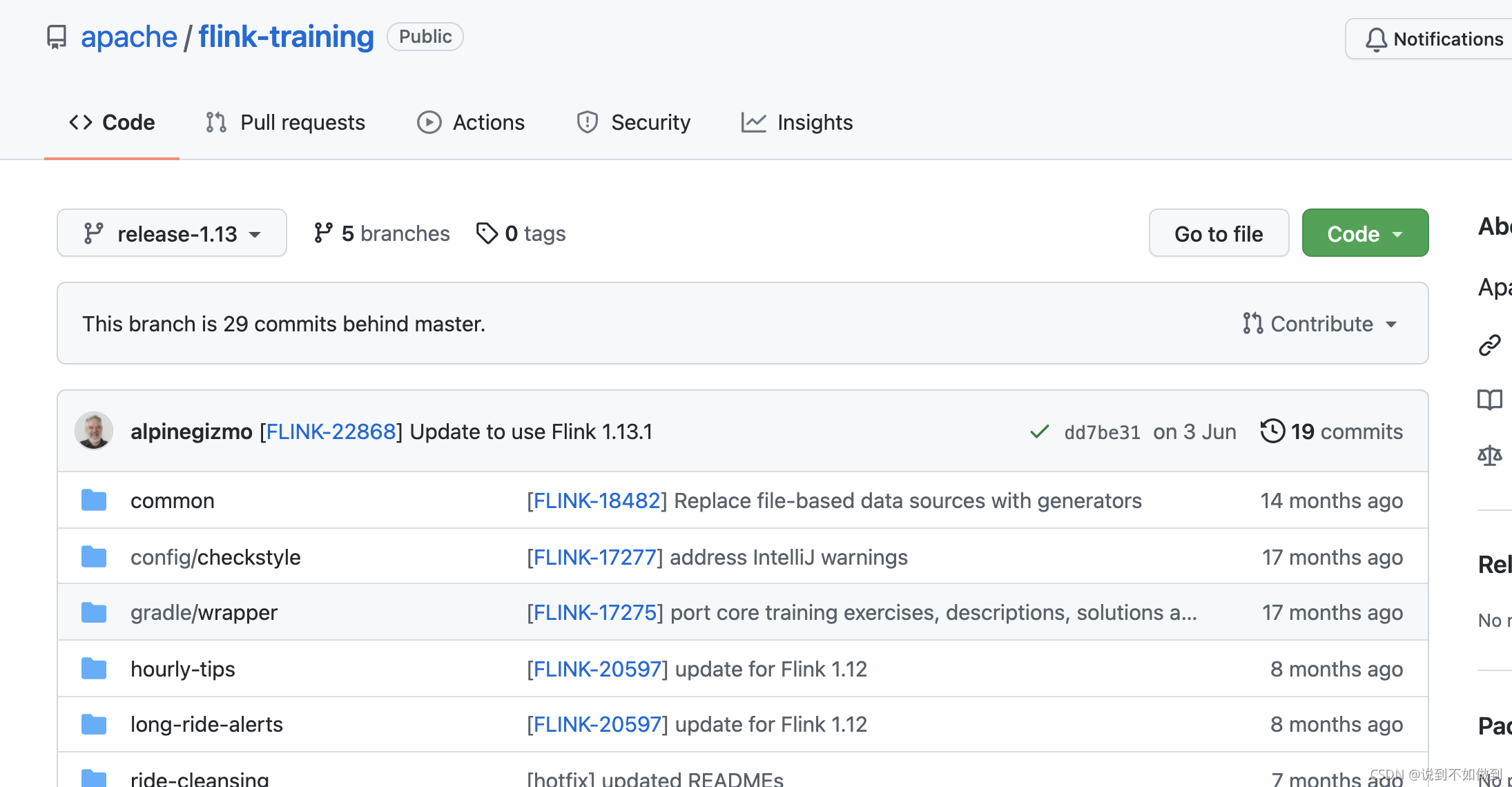Click the folder icon for common

[94, 500]
